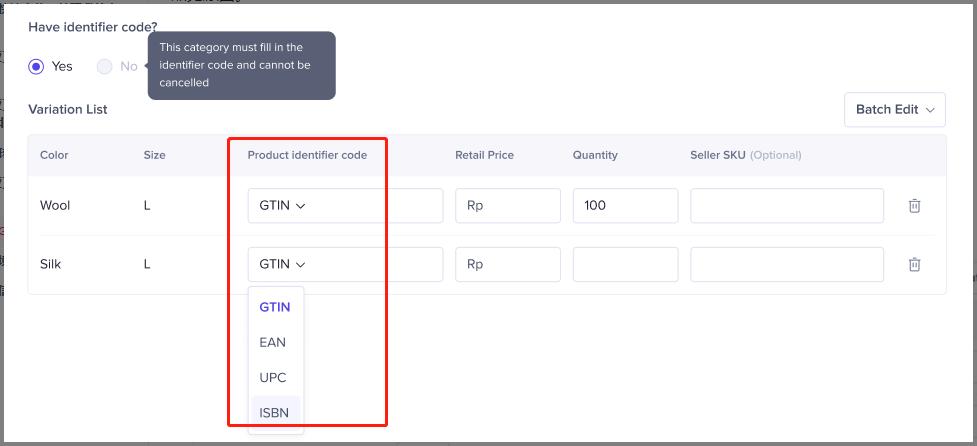977x446 pixels.
Task: Choose GTIN from identifier list
Action: [x=275, y=307]
